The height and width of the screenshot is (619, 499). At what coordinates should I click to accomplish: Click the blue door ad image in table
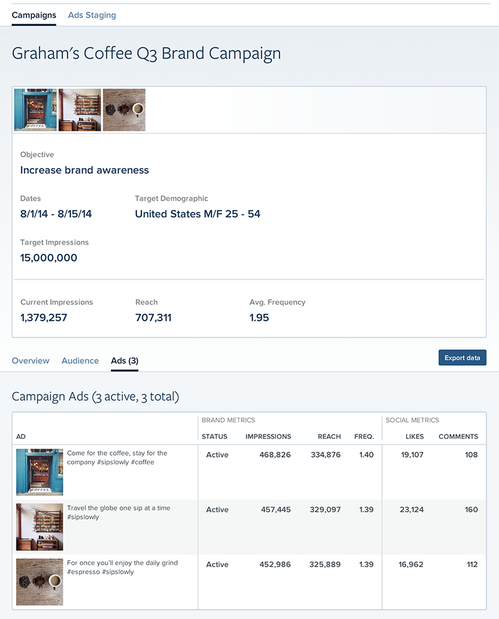[x=39, y=472]
